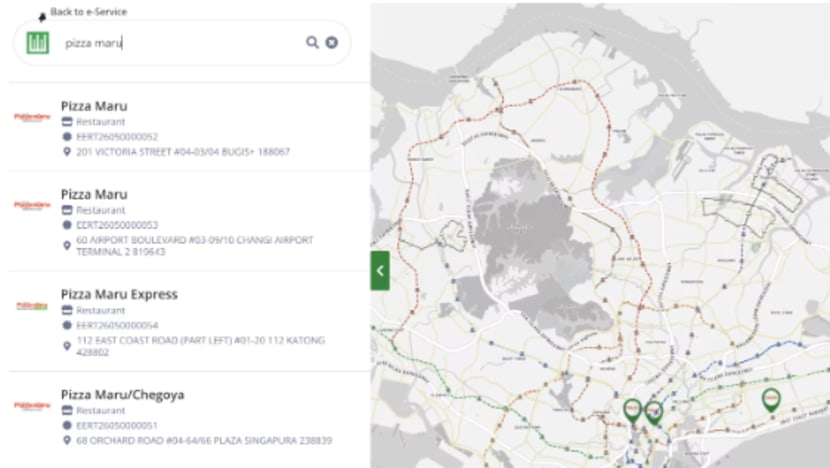This screenshot has height=468, width=830.
Task: Click the certificate badge icon beside EERT26050000054
Action: 67,325
